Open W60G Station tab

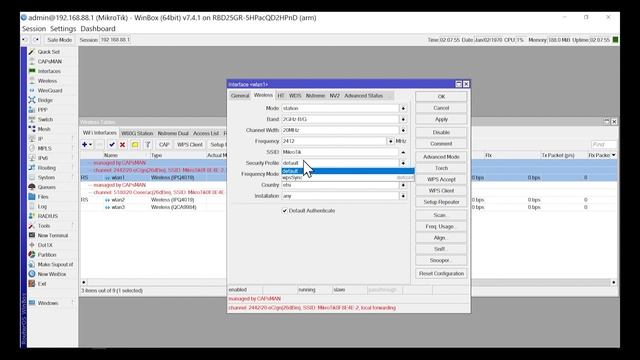click(x=137, y=133)
